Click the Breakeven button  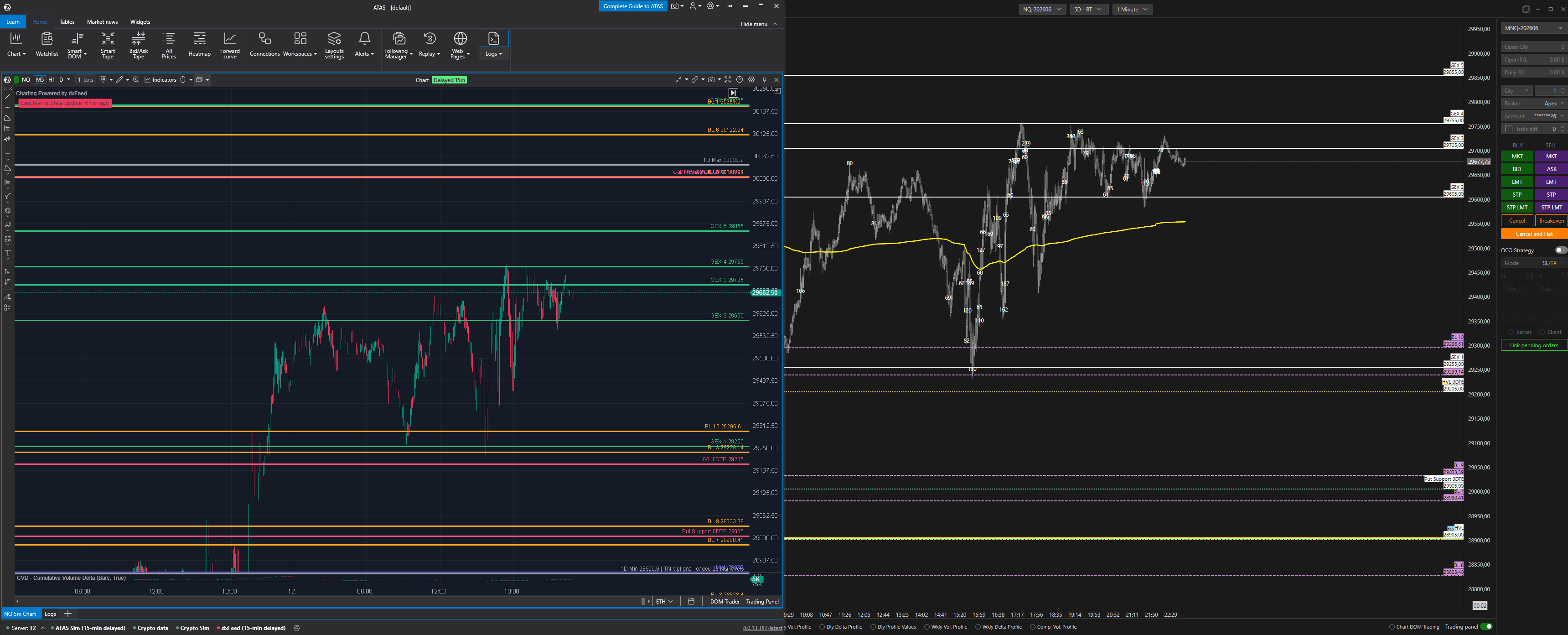tap(1551, 220)
